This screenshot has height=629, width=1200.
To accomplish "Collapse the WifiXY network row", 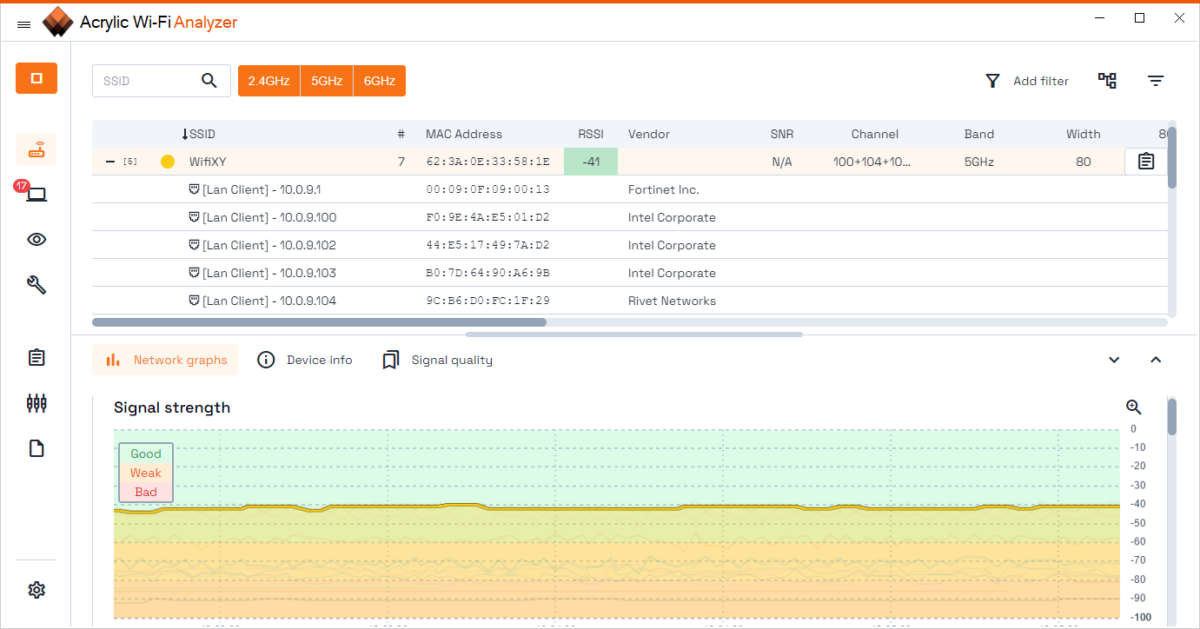I will pyautogui.click(x=109, y=162).
